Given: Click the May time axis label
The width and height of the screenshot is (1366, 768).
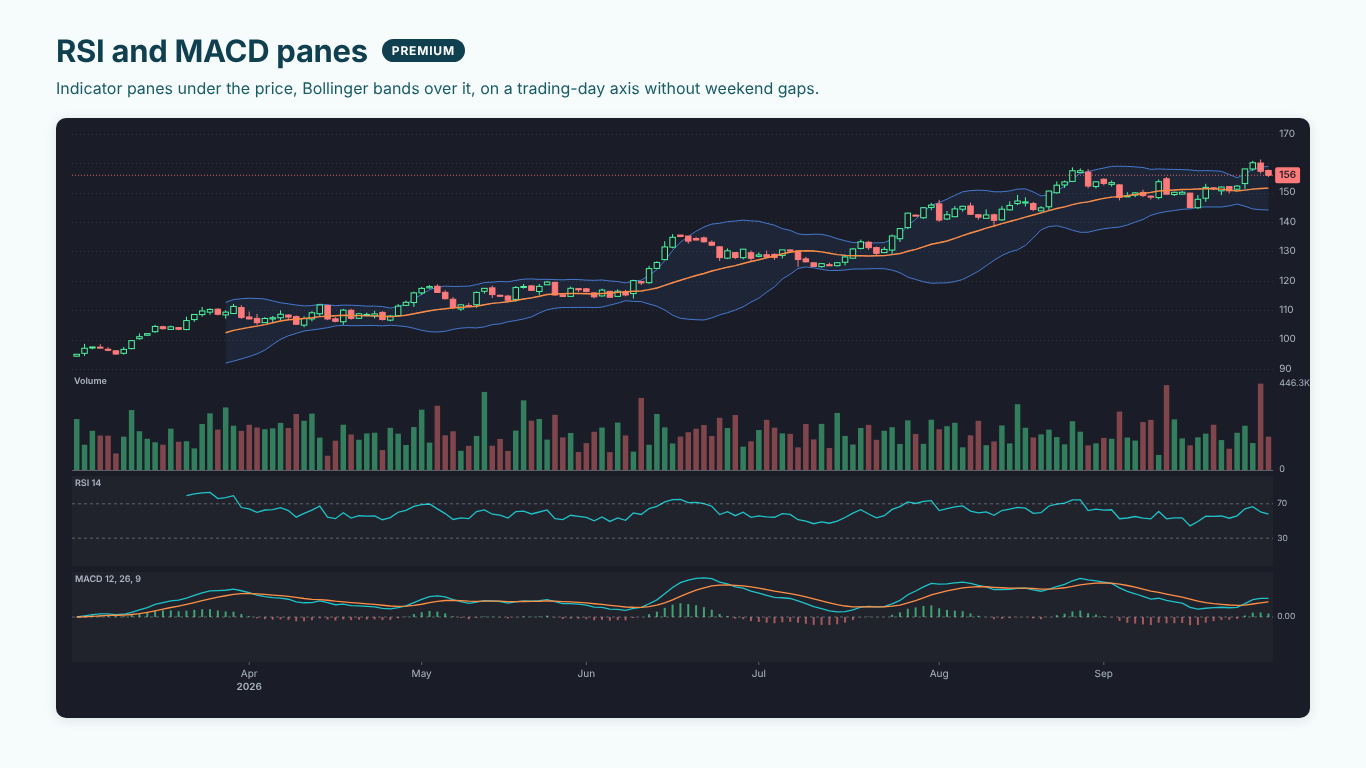Looking at the screenshot, I should coord(421,674).
